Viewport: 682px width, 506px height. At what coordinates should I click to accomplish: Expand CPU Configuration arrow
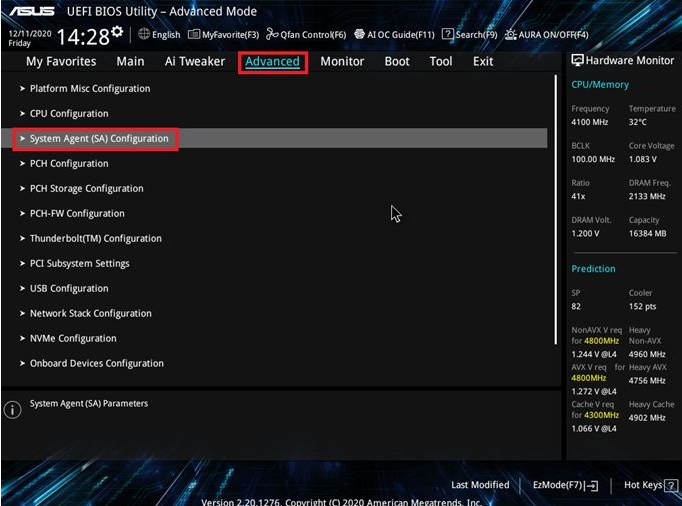22,114
